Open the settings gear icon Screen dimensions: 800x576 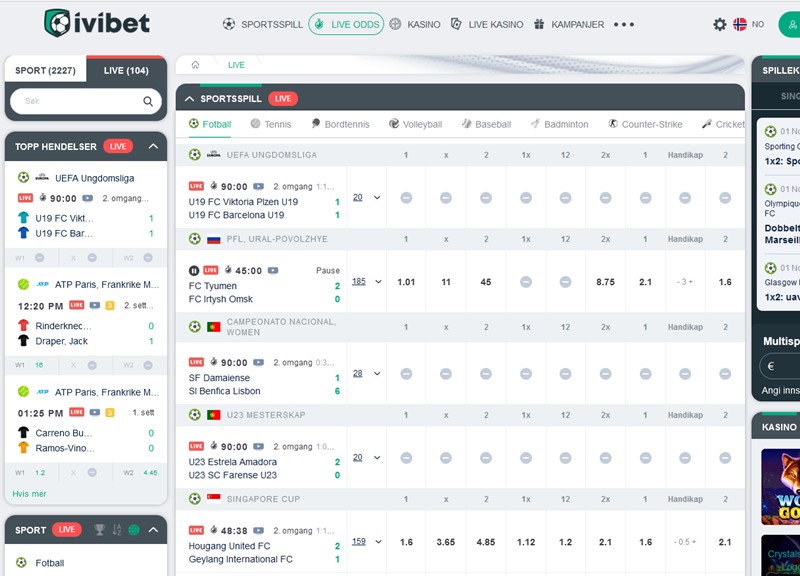pos(719,24)
